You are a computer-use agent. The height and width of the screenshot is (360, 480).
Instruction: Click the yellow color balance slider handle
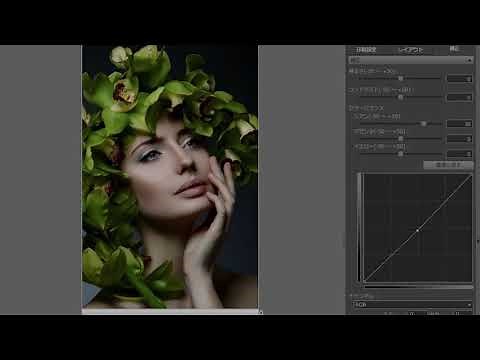tap(401, 154)
